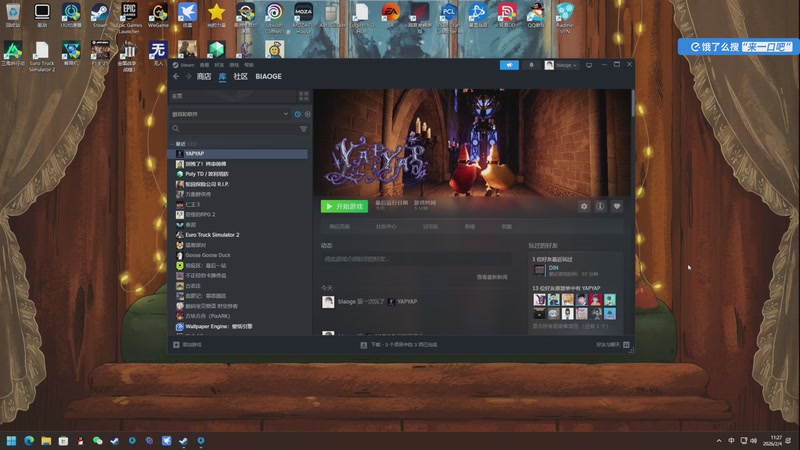Open YAPYAP game info icon
This screenshot has width=800, height=450.
601,206
